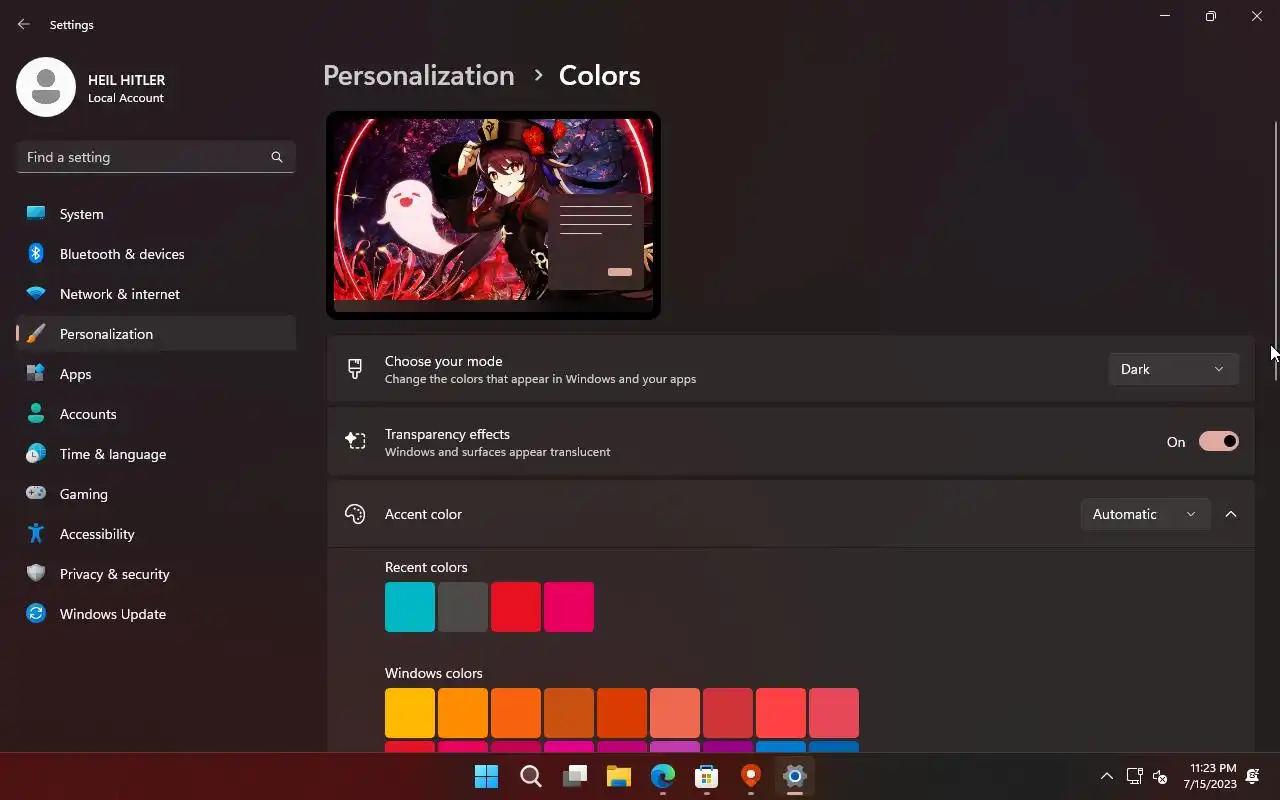Open the Gaming settings category

tap(155, 494)
